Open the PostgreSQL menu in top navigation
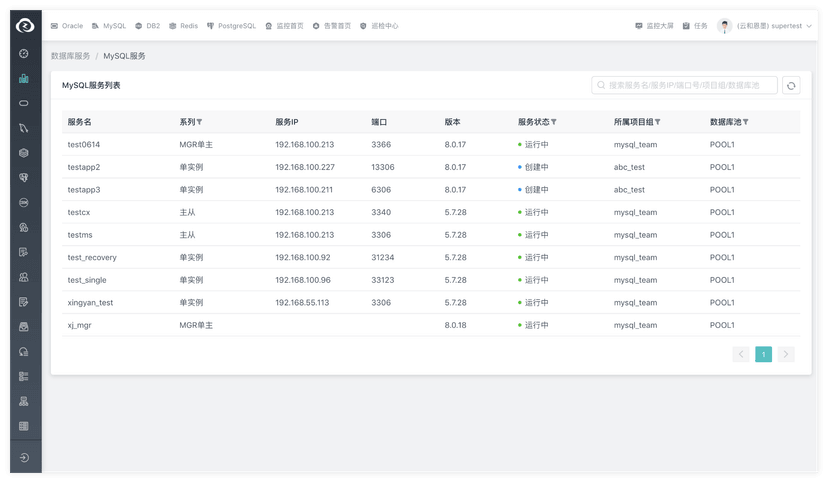Image resolution: width=828 pixels, height=483 pixels. (x=231, y=26)
